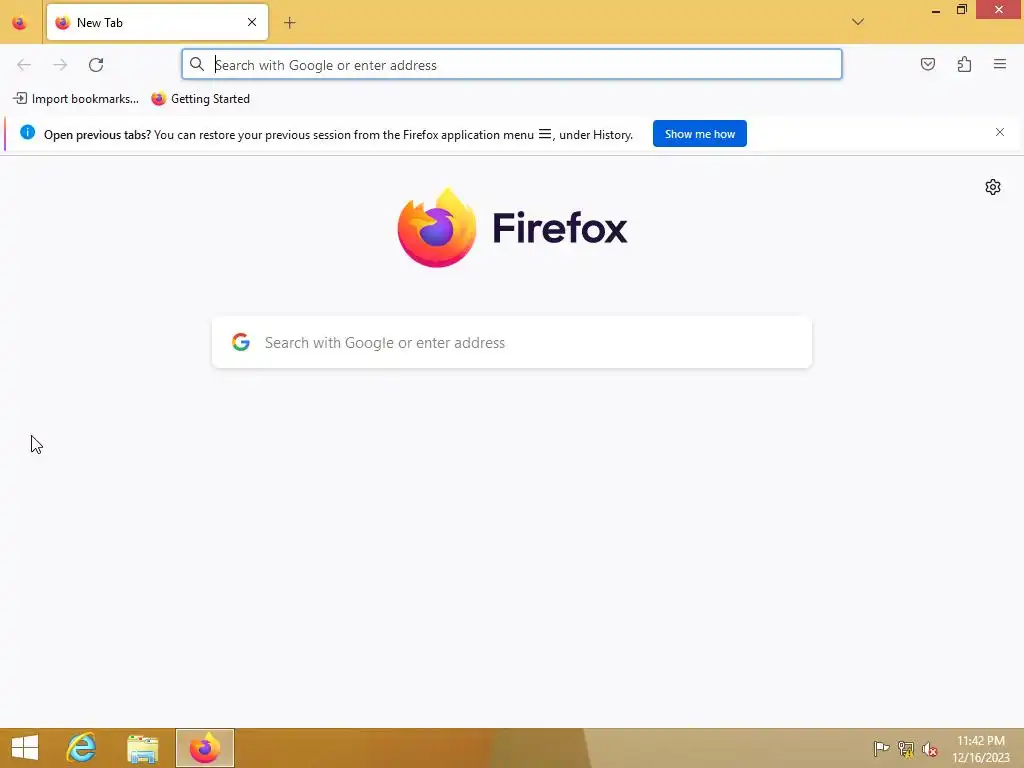1024x768 pixels.
Task: Restore down the Firefox window
Action: [961, 9]
